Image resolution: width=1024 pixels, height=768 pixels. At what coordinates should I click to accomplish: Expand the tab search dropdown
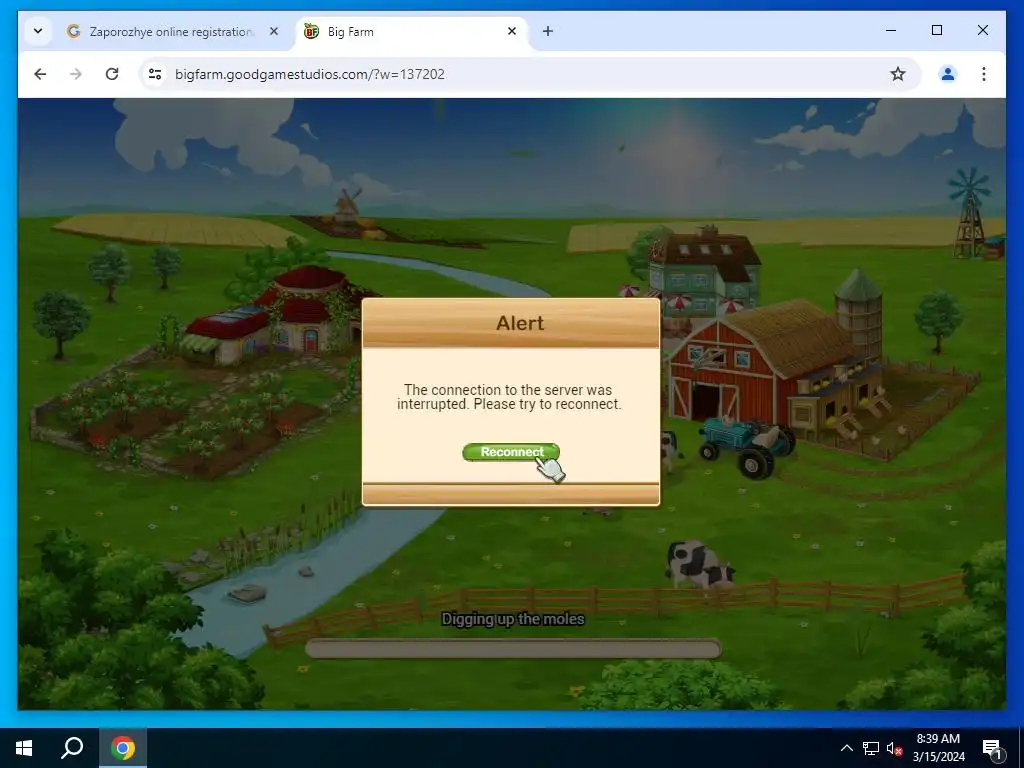[x=38, y=31]
